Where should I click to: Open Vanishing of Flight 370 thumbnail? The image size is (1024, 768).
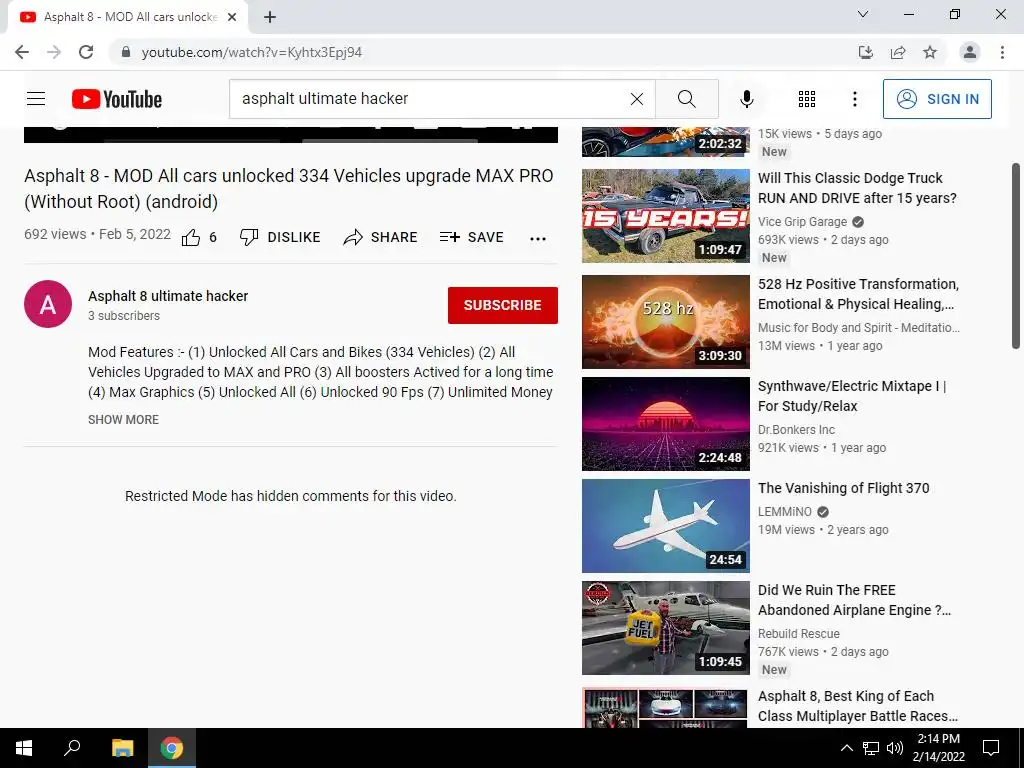pos(665,526)
